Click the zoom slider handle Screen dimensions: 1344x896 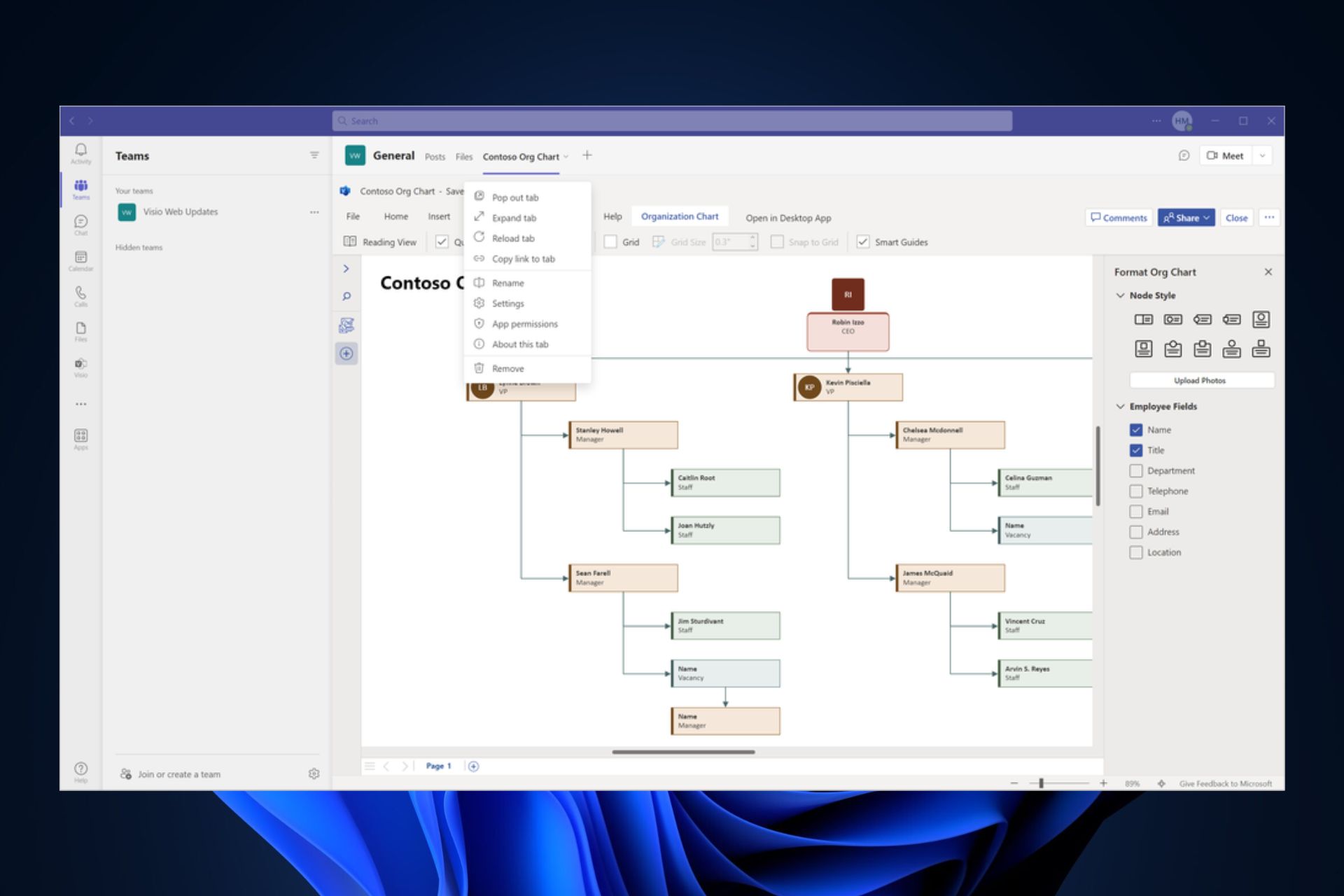[1041, 783]
